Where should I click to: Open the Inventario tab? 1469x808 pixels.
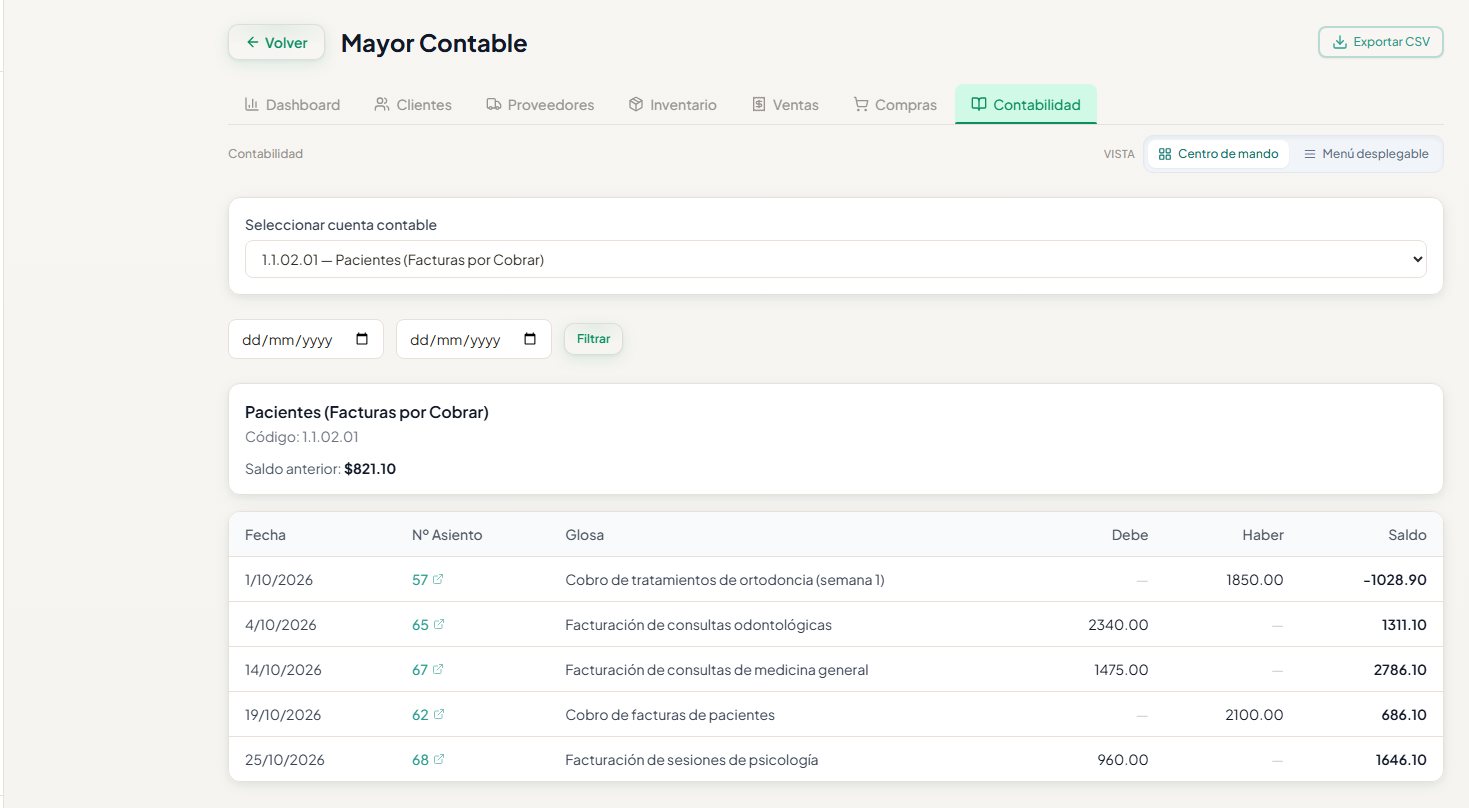[x=672, y=104]
